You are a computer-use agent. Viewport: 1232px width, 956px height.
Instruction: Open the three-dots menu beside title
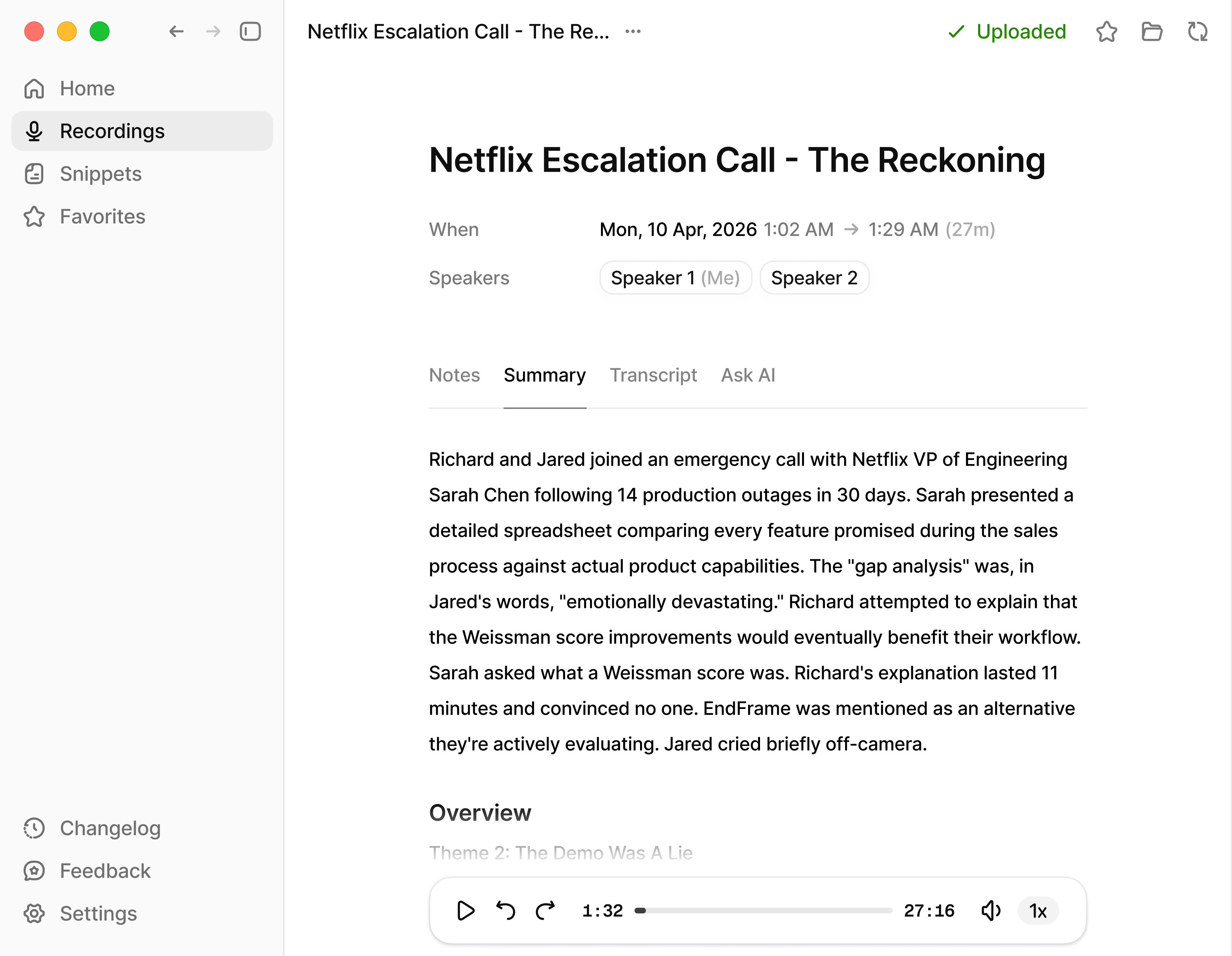tap(633, 32)
